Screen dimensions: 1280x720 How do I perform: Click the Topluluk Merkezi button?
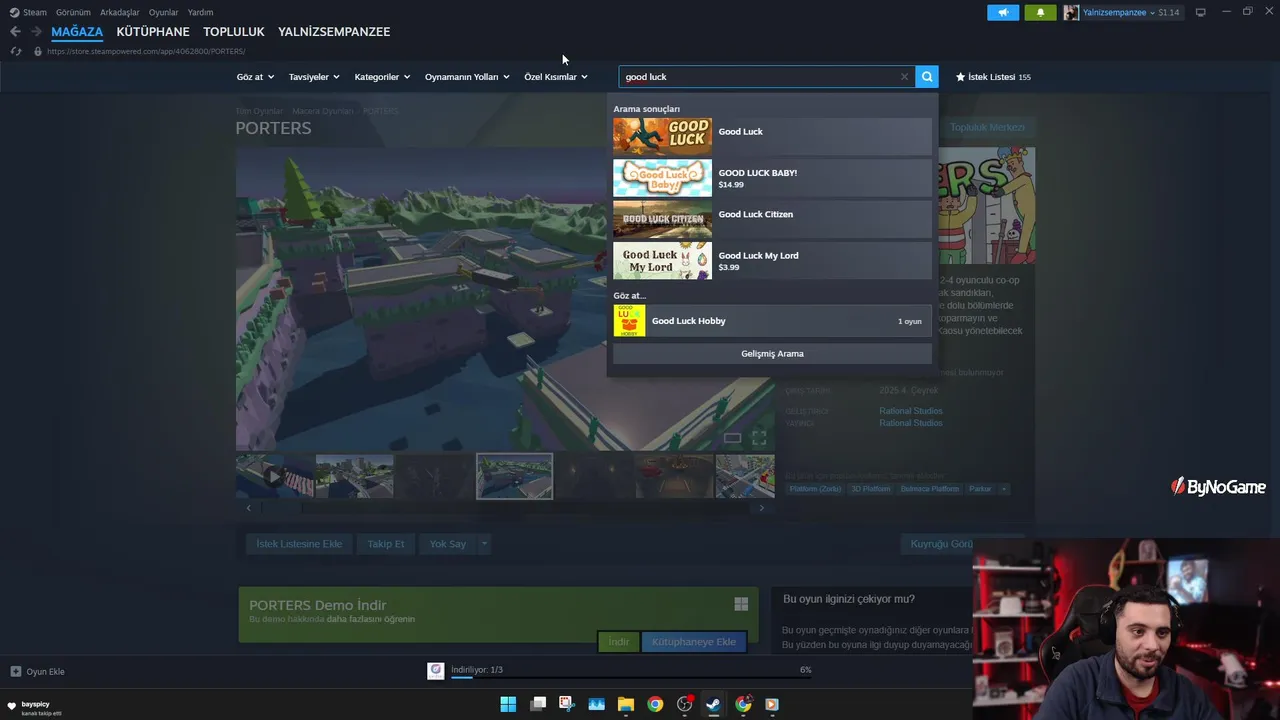987,127
